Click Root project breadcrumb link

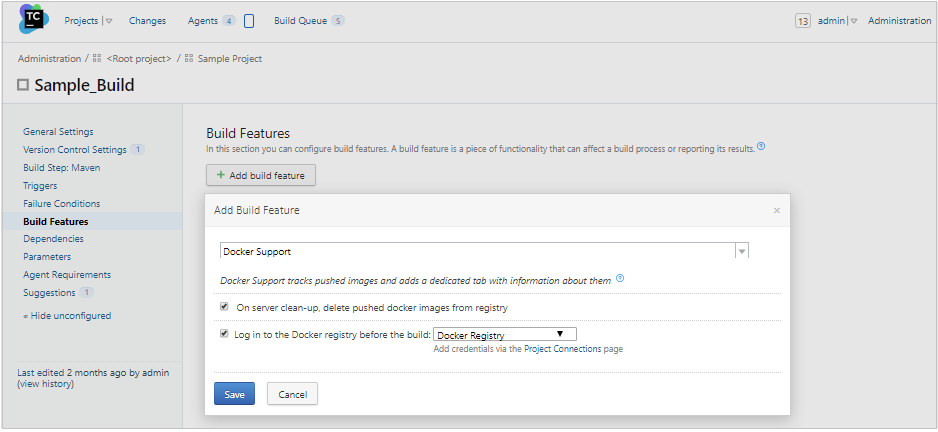(139, 59)
